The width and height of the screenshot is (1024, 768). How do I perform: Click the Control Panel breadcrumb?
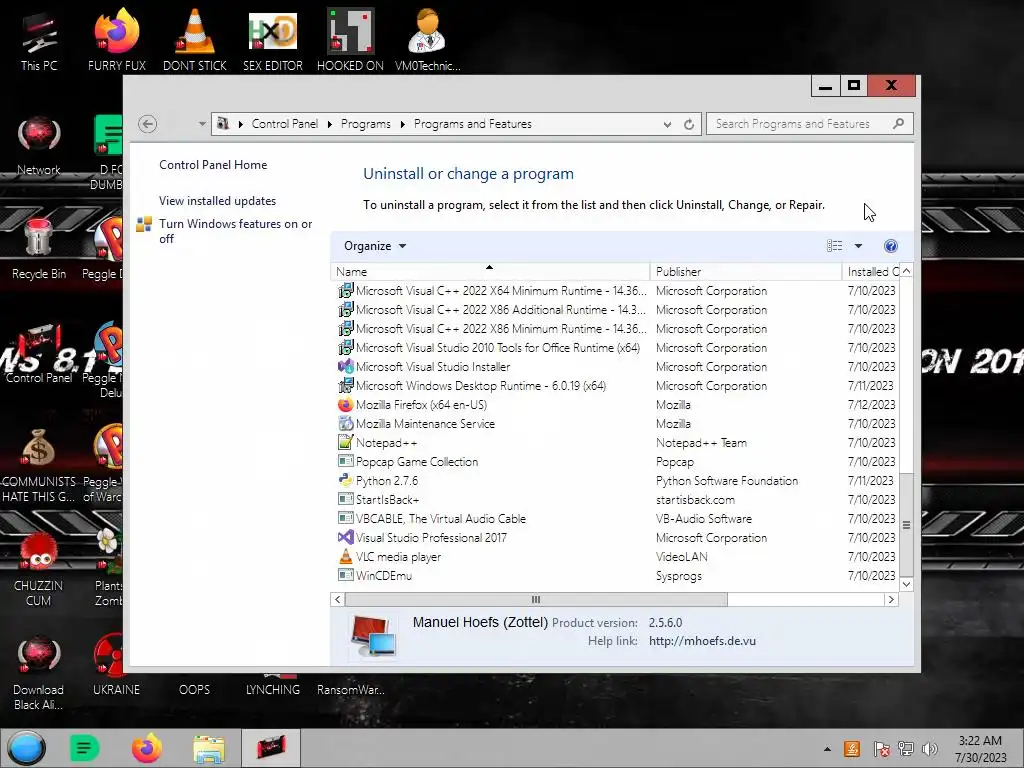pos(285,124)
